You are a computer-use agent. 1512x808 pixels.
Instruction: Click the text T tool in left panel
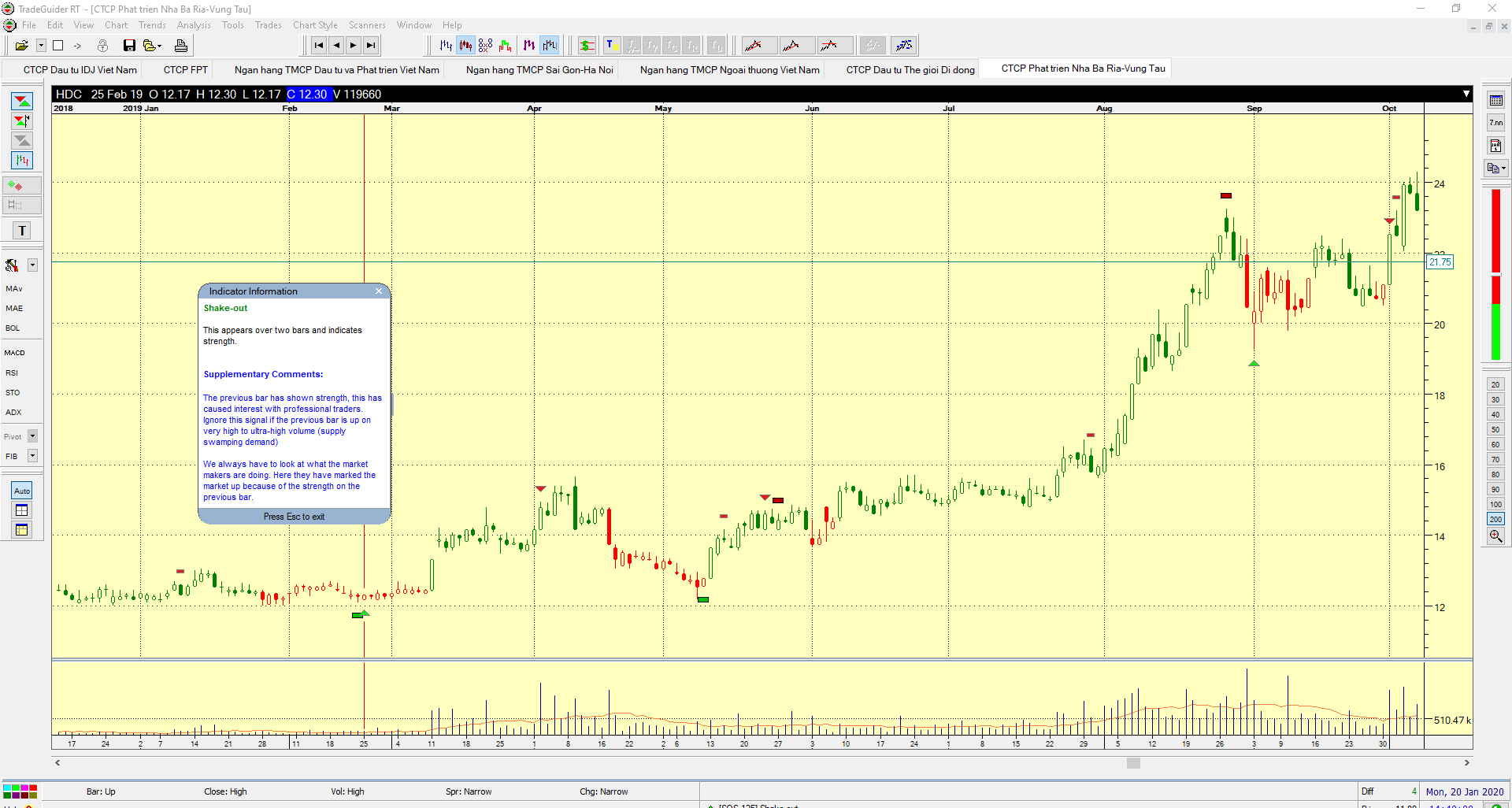point(22,231)
